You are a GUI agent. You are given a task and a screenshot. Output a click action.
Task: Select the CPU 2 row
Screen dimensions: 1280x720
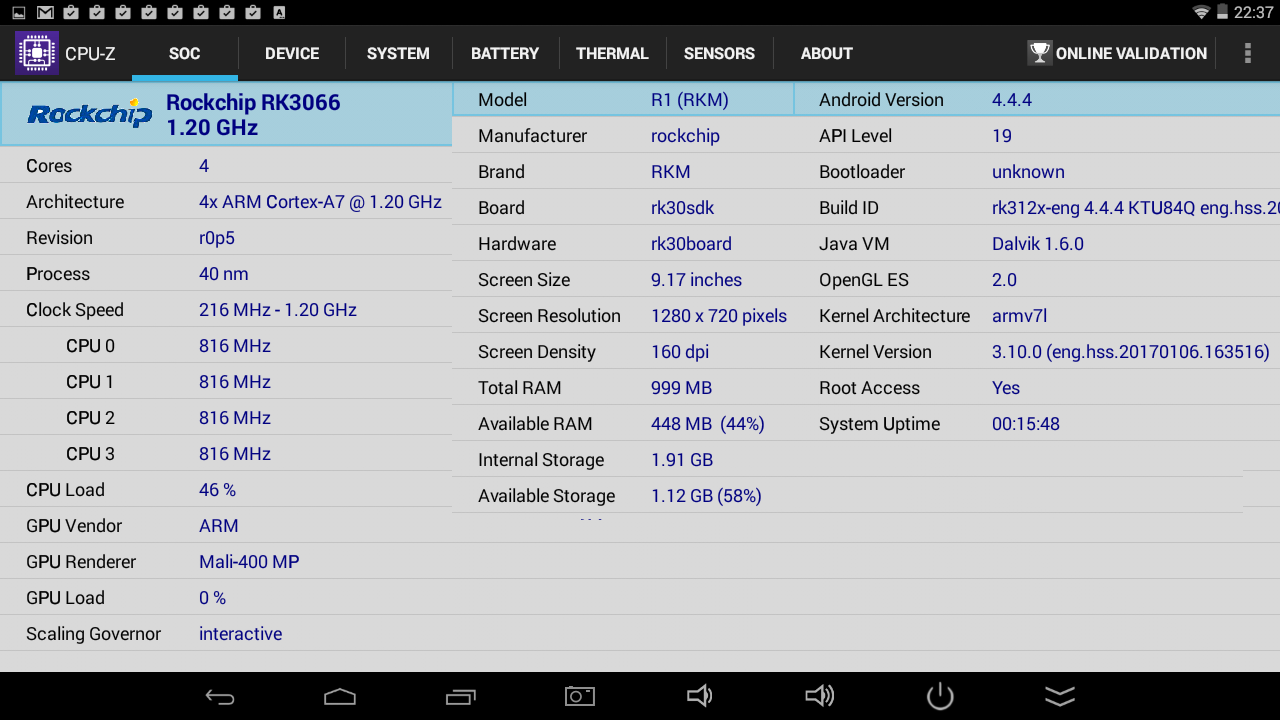(226, 418)
